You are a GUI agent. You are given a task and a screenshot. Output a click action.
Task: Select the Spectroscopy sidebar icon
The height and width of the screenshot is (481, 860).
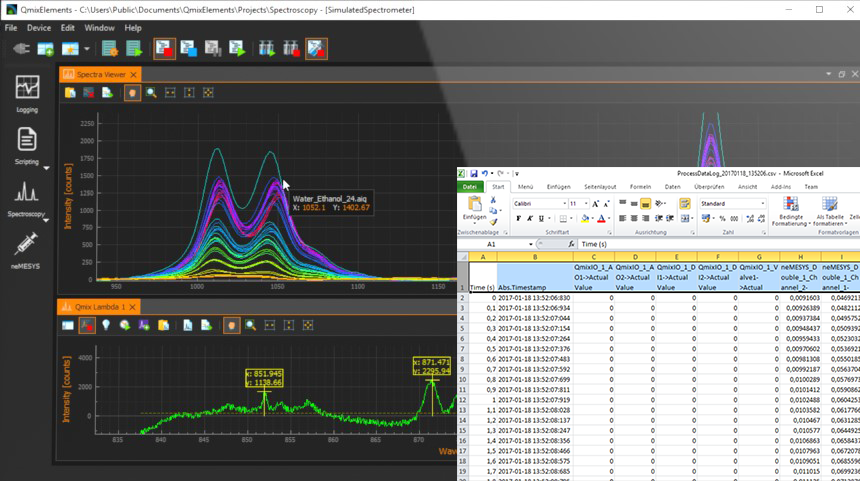[x=27, y=193]
